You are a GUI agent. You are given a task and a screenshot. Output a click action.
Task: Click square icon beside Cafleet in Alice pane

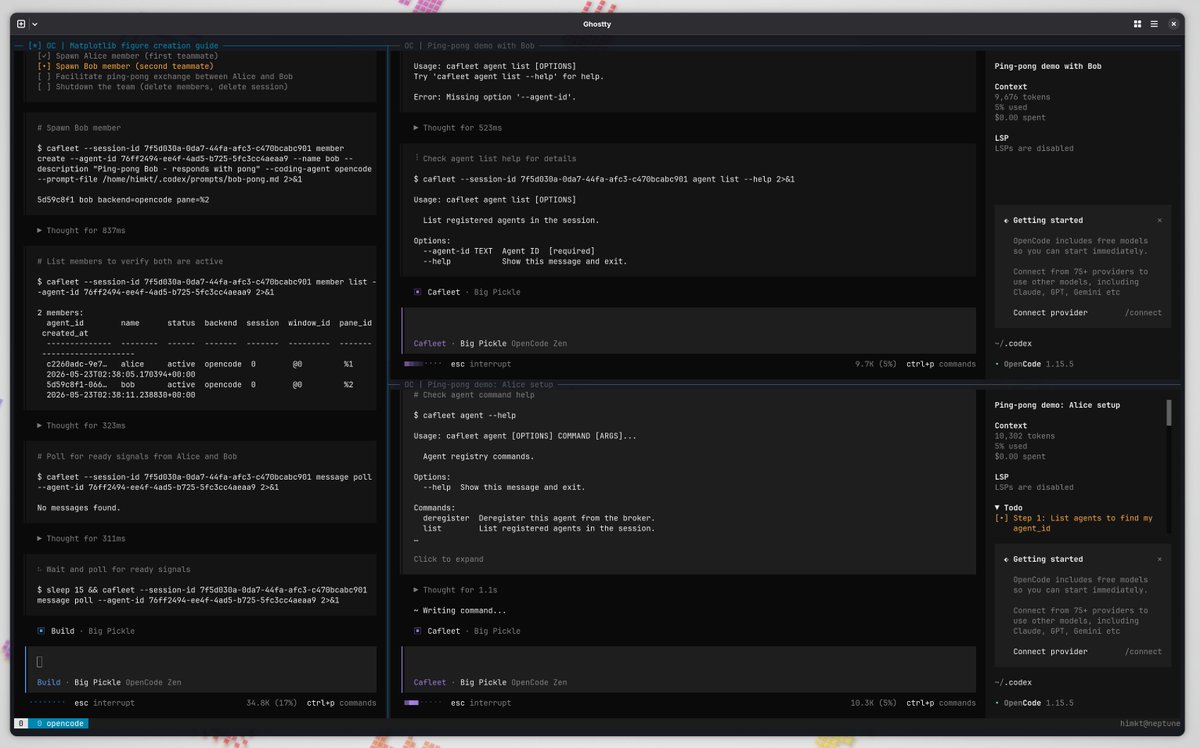click(418, 631)
